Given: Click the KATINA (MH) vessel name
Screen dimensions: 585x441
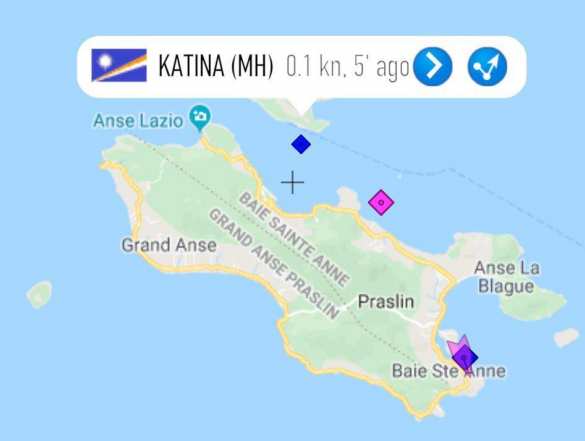Looking at the screenshot, I should (x=216, y=66).
